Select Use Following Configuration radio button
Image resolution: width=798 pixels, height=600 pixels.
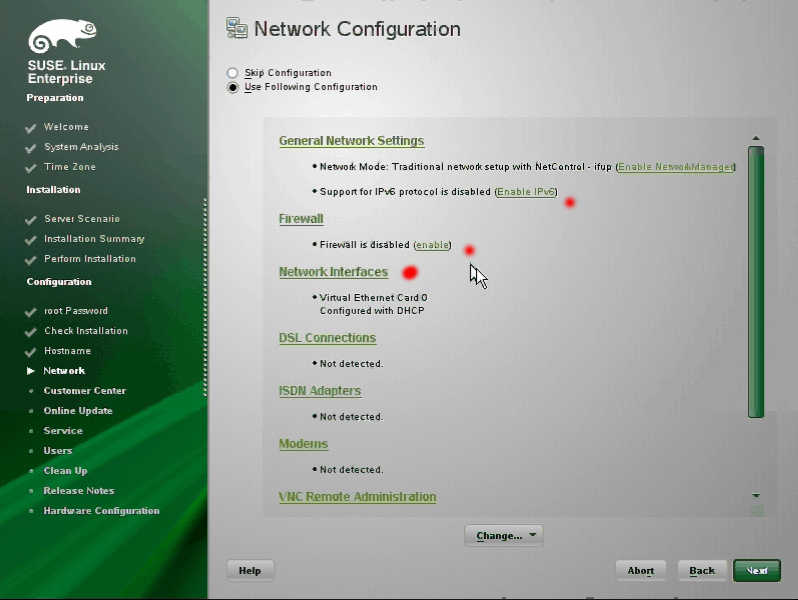click(x=233, y=88)
